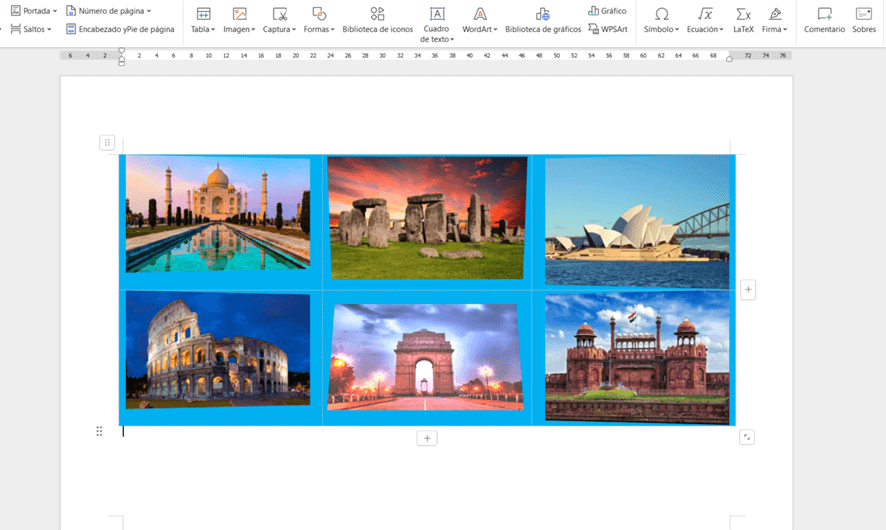Click the add column plus button right of table

click(x=748, y=290)
